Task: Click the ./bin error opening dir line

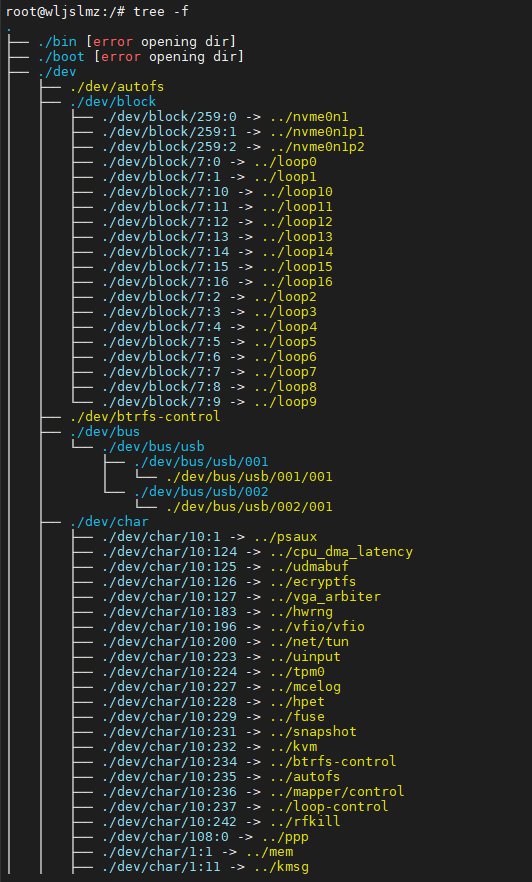Action: (x=137, y=42)
